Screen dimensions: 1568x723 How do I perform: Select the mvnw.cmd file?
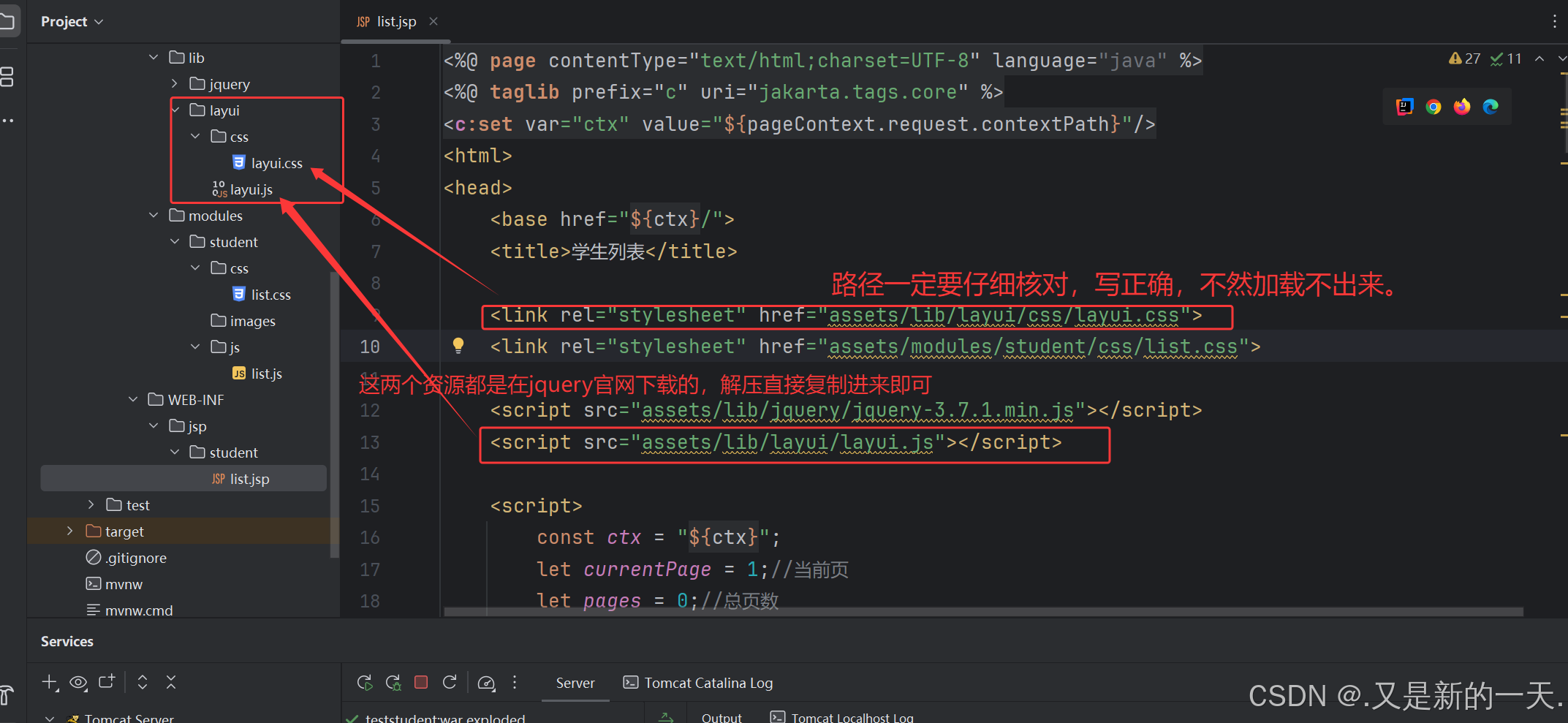tap(129, 610)
